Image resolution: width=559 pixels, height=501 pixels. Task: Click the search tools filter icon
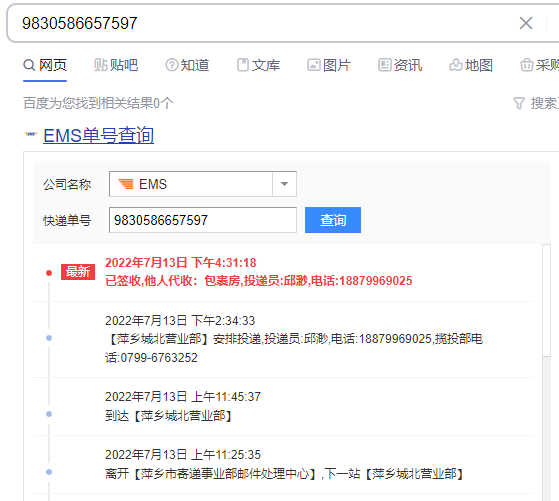[519, 103]
